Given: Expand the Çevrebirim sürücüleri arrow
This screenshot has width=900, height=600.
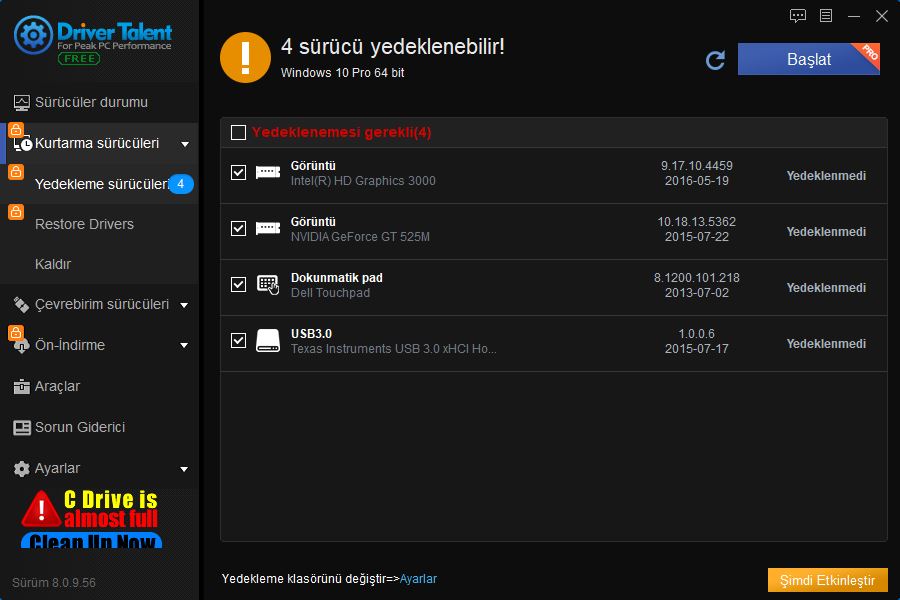Looking at the screenshot, I should click(184, 305).
